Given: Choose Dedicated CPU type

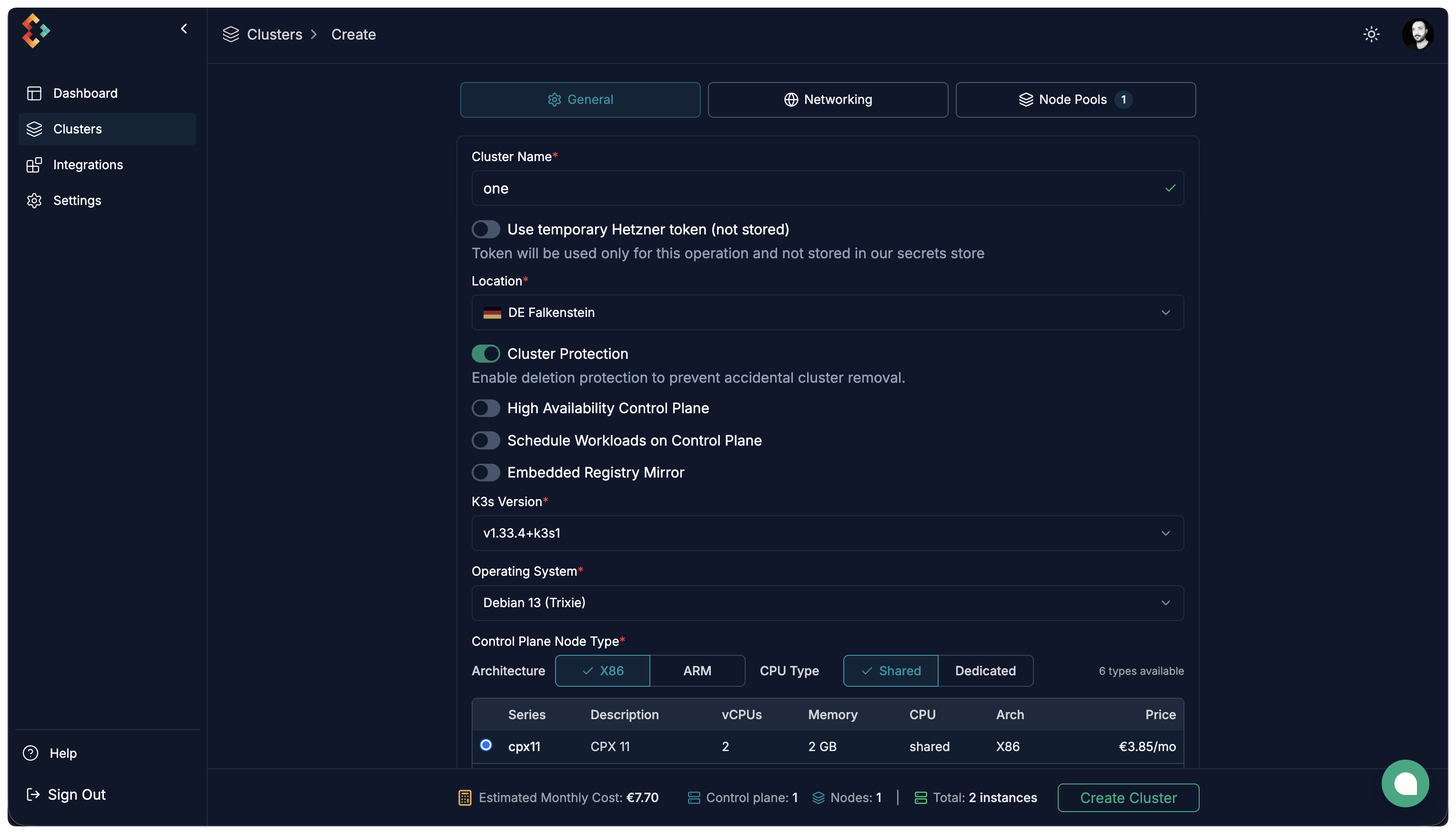Looking at the screenshot, I should point(985,671).
